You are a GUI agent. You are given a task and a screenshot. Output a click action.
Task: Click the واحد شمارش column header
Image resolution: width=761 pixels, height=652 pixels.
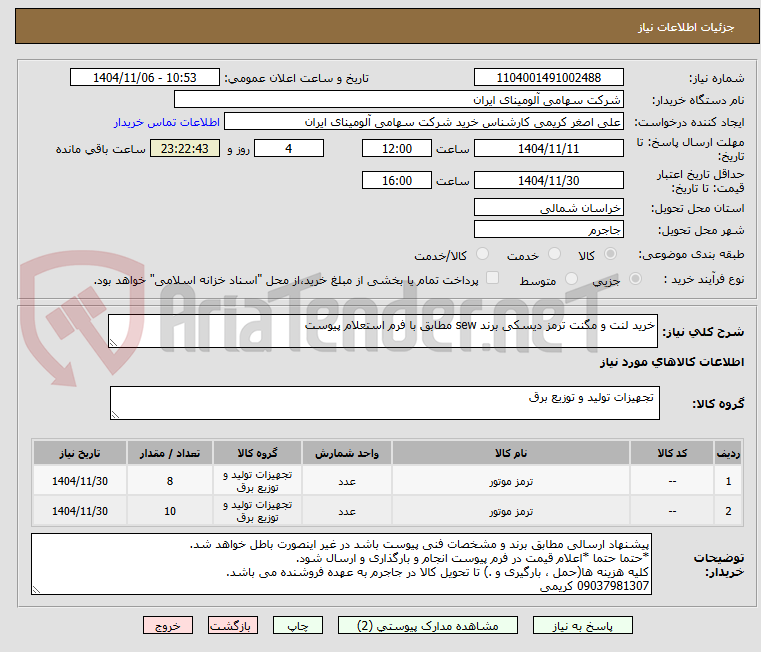(347, 453)
